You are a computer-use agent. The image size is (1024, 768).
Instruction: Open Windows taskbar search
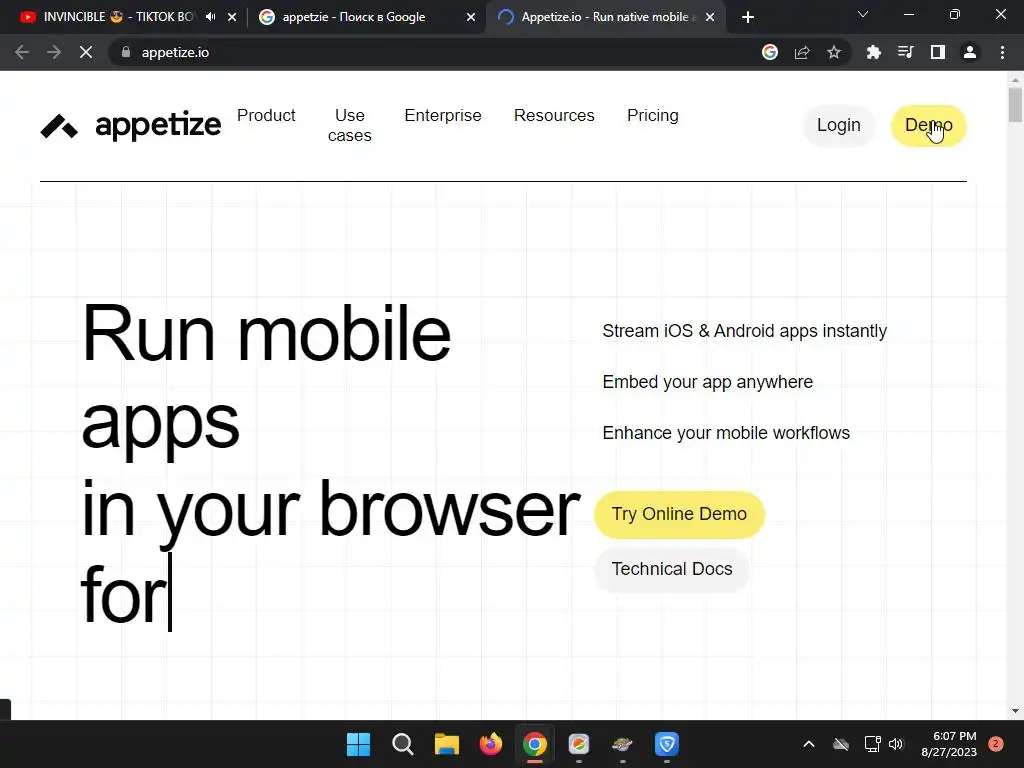(x=402, y=744)
